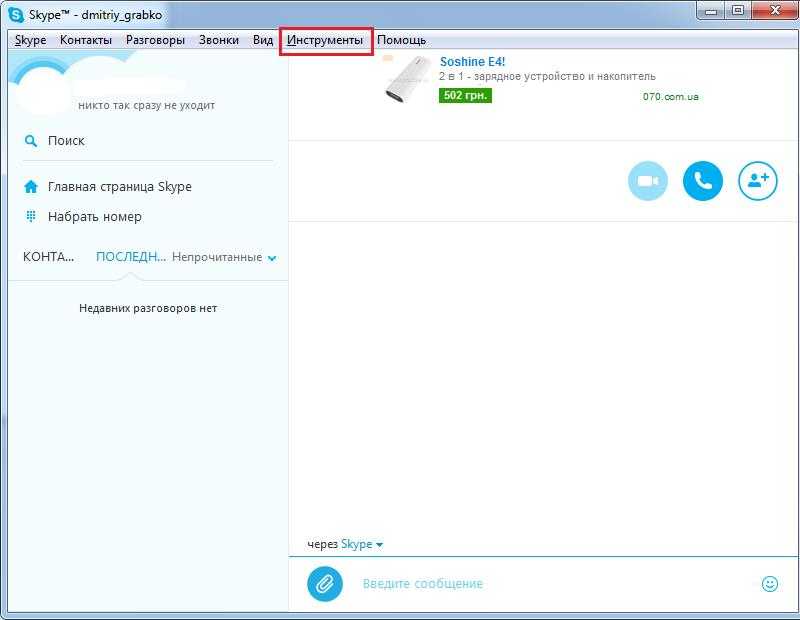The width and height of the screenshot is (800, 620).
Task: Click the home icon beside Главная страница
Action: 31,187
